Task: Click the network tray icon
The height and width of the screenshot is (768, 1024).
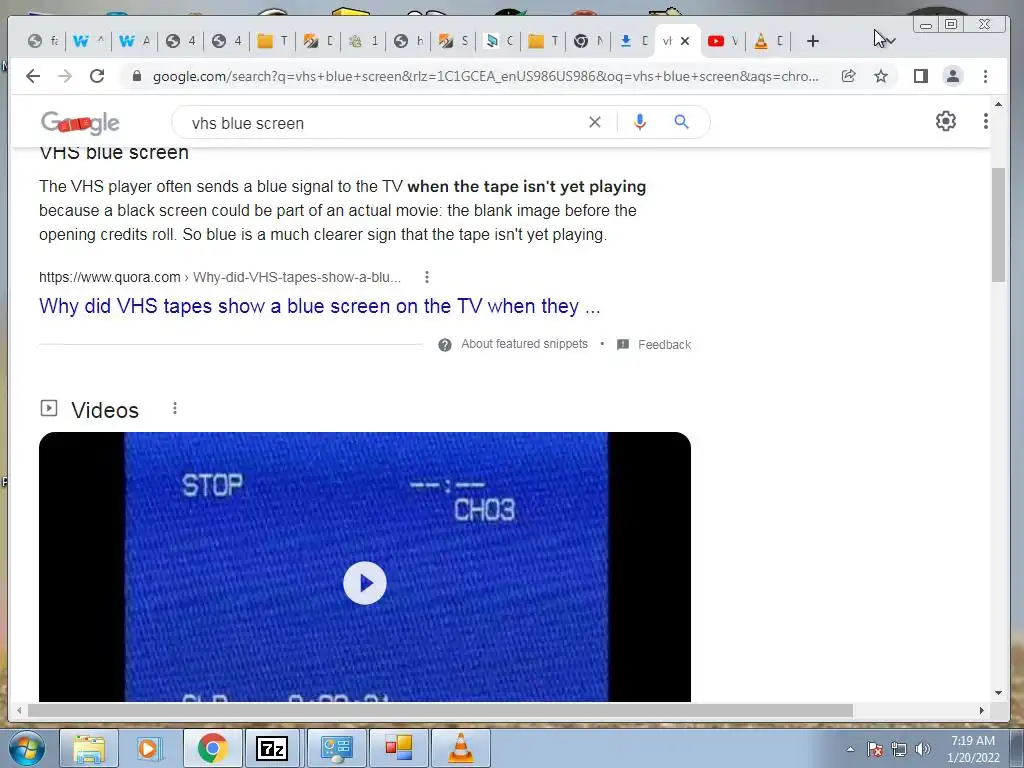Action: click(899, 749)
